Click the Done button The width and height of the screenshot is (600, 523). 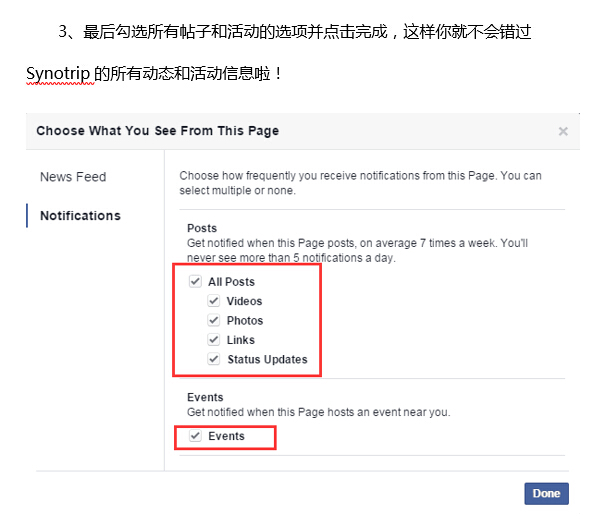click(x=546, y=494)
